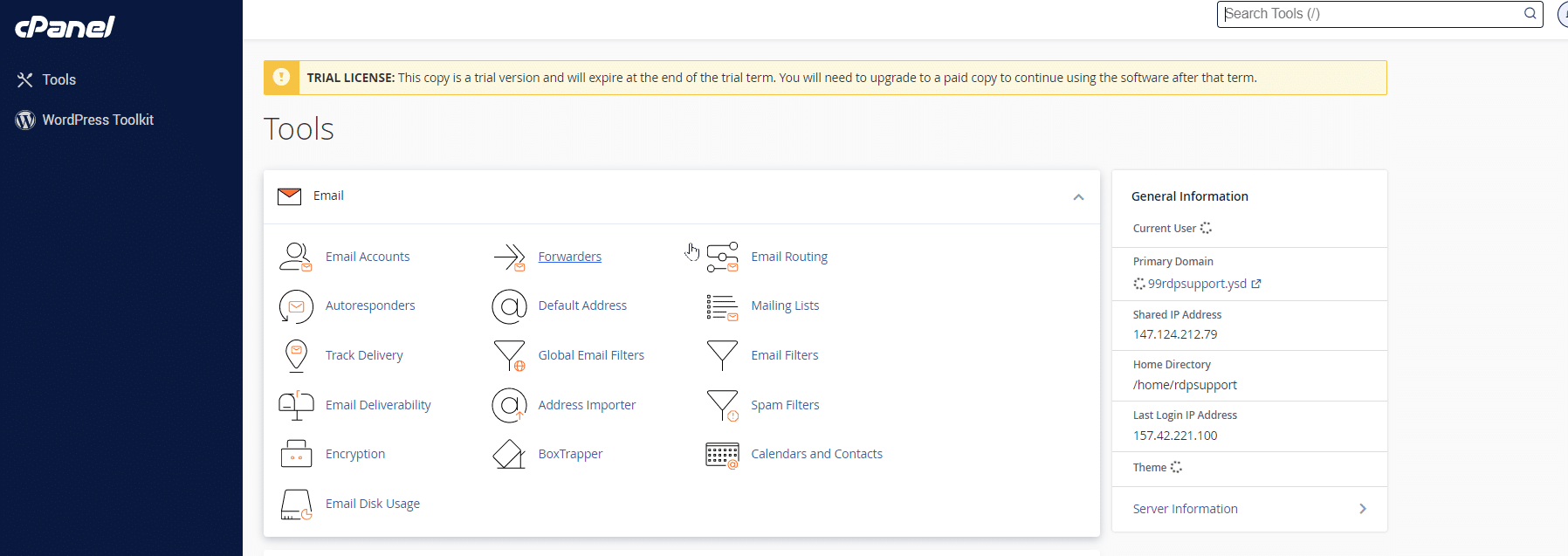This screenshot has width=1568, height=556.
Task: Open Tools in the sidebar
Action: (58, 79)
